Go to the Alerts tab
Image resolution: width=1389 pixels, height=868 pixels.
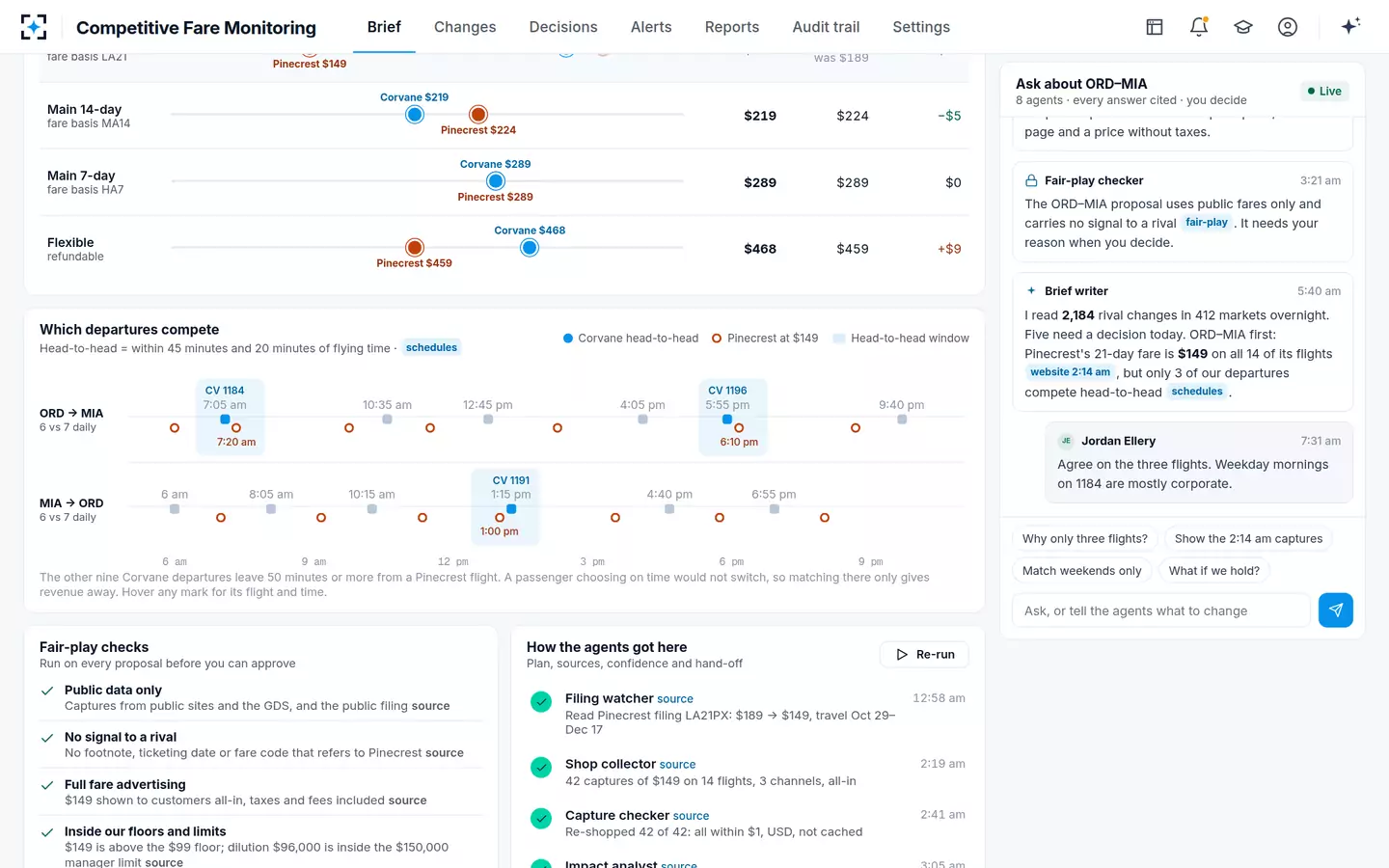(651, 27)
